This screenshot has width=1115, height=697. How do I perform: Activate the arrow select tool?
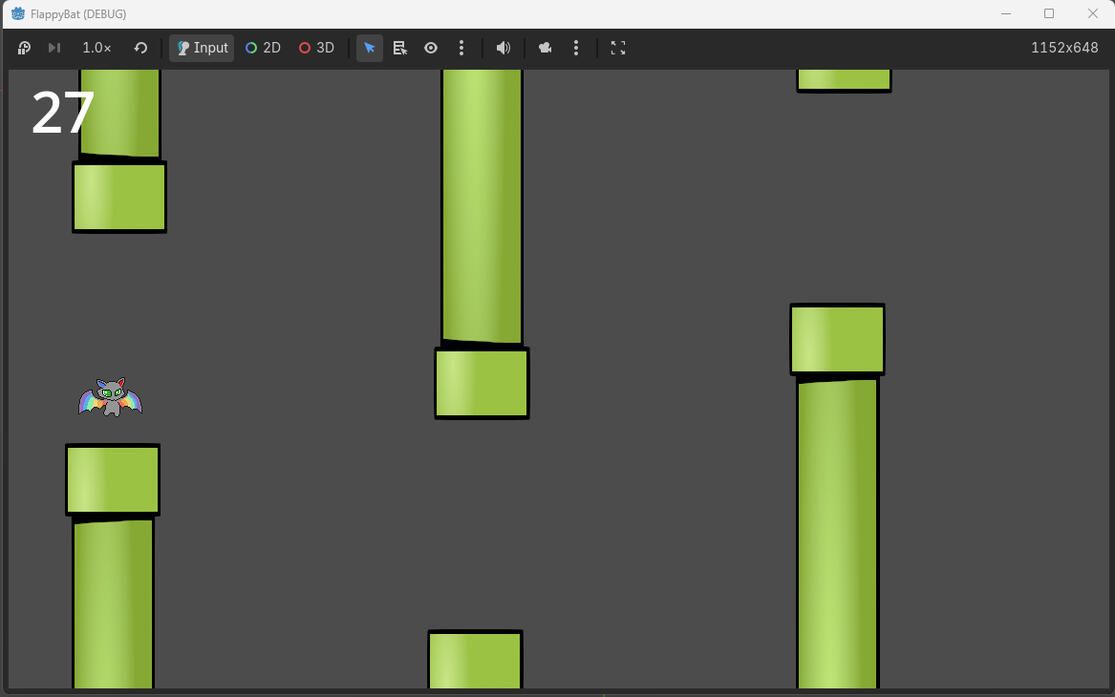click(x=370, y=48)
